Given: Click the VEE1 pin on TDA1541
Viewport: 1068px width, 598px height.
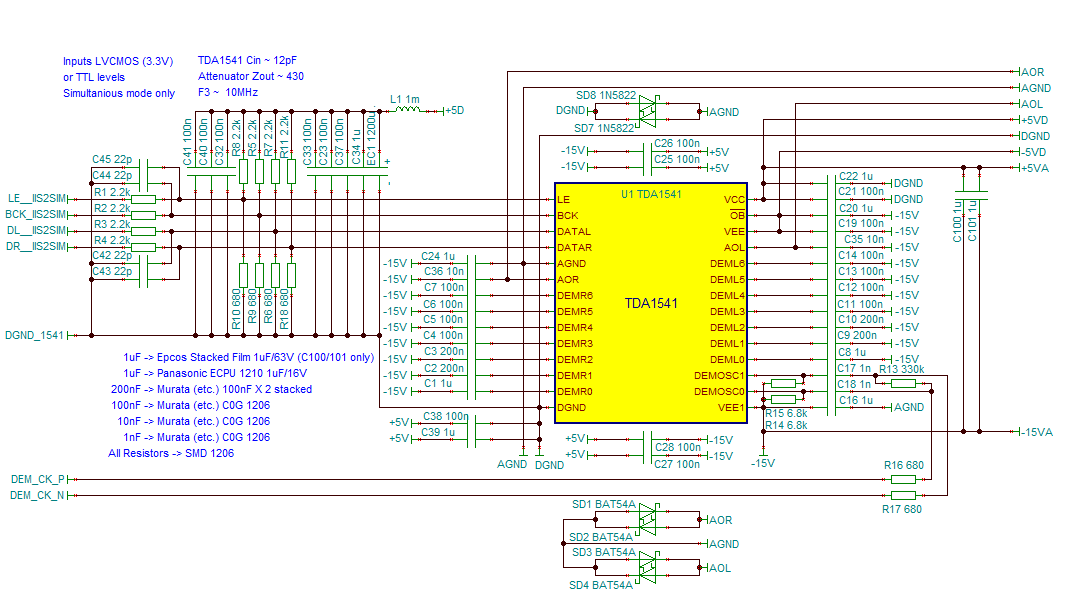Looking at the screenshot, I should 732,407.
